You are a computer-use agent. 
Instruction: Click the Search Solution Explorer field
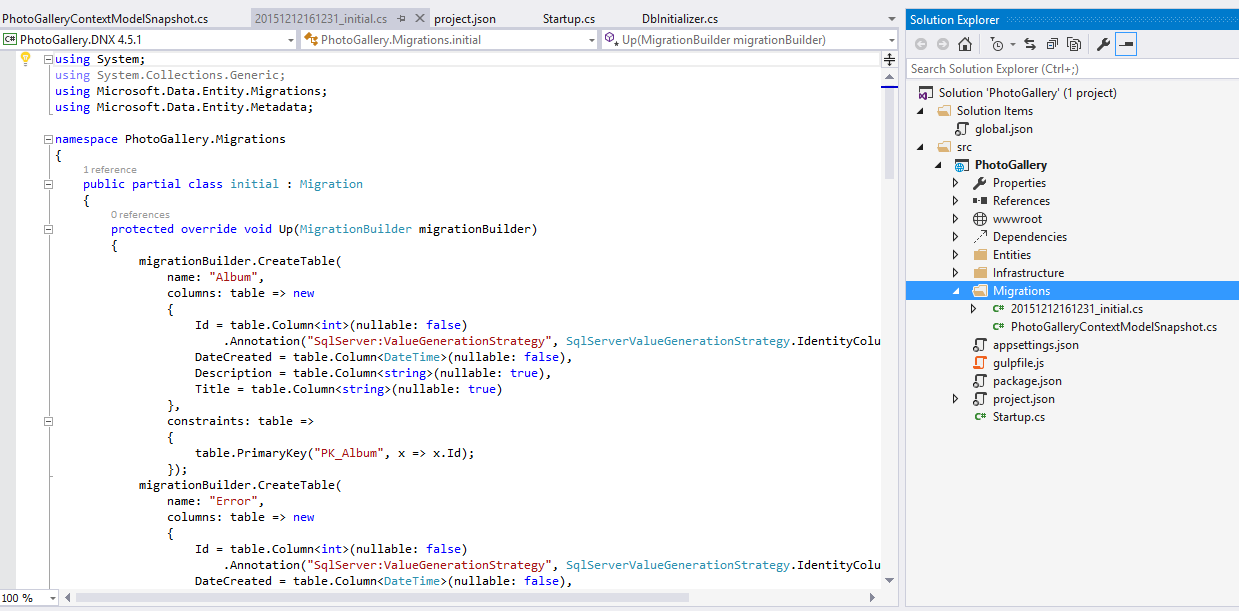point(1070,69)
